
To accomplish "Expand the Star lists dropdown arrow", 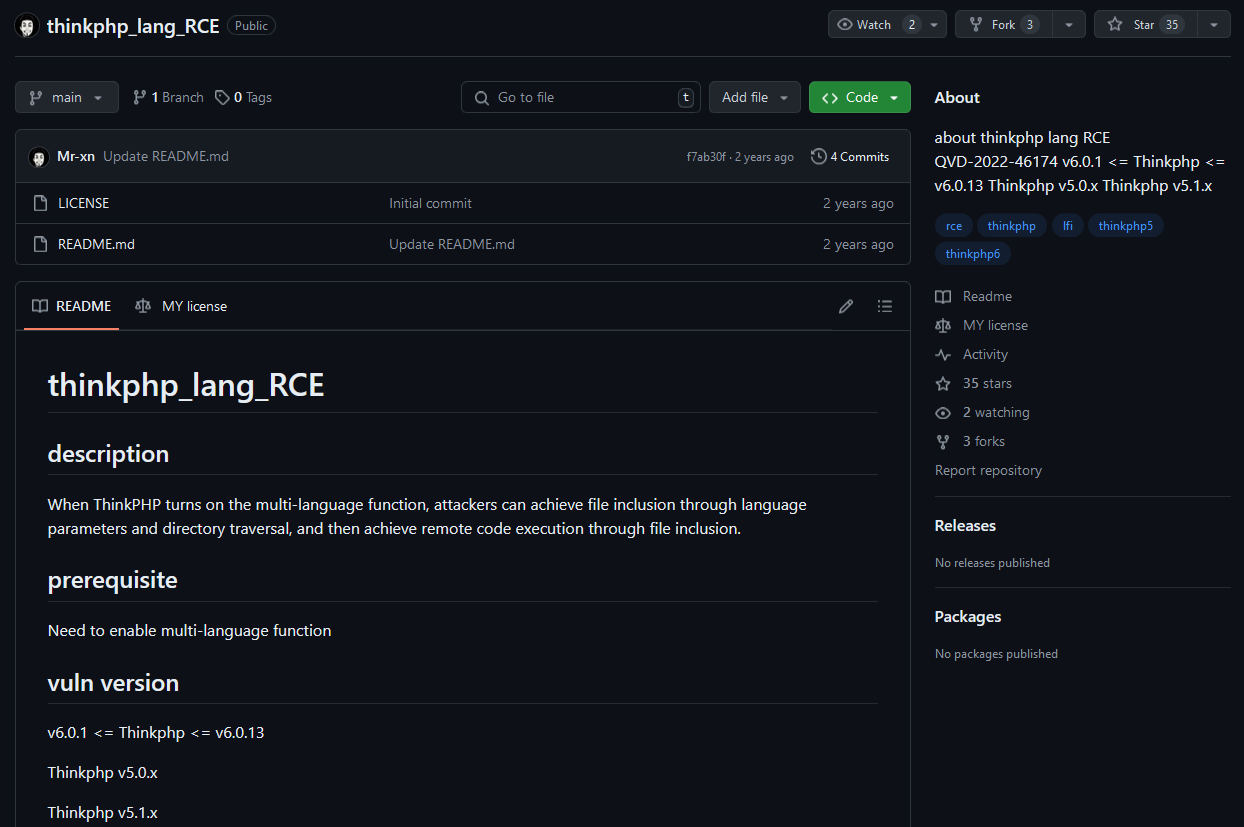I will point(1214,25).
